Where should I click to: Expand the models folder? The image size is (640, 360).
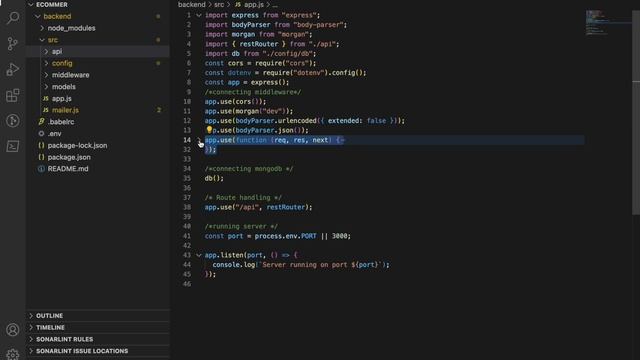click(x=46, y=87)
